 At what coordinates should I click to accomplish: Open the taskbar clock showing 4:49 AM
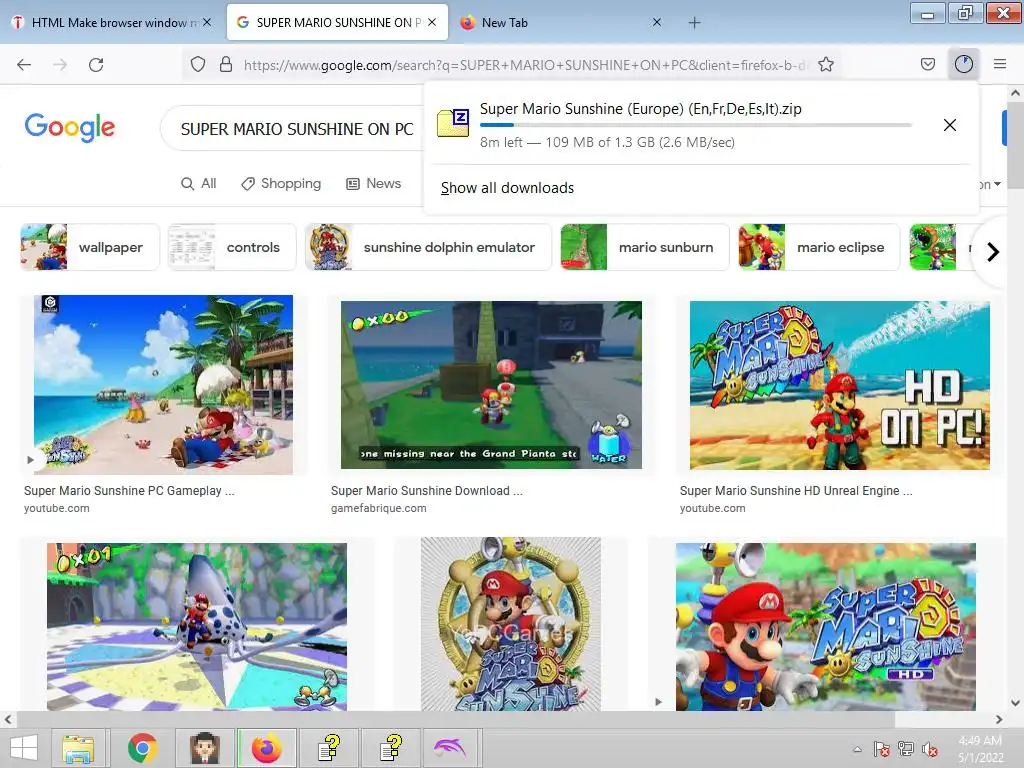tap(980, 749)
